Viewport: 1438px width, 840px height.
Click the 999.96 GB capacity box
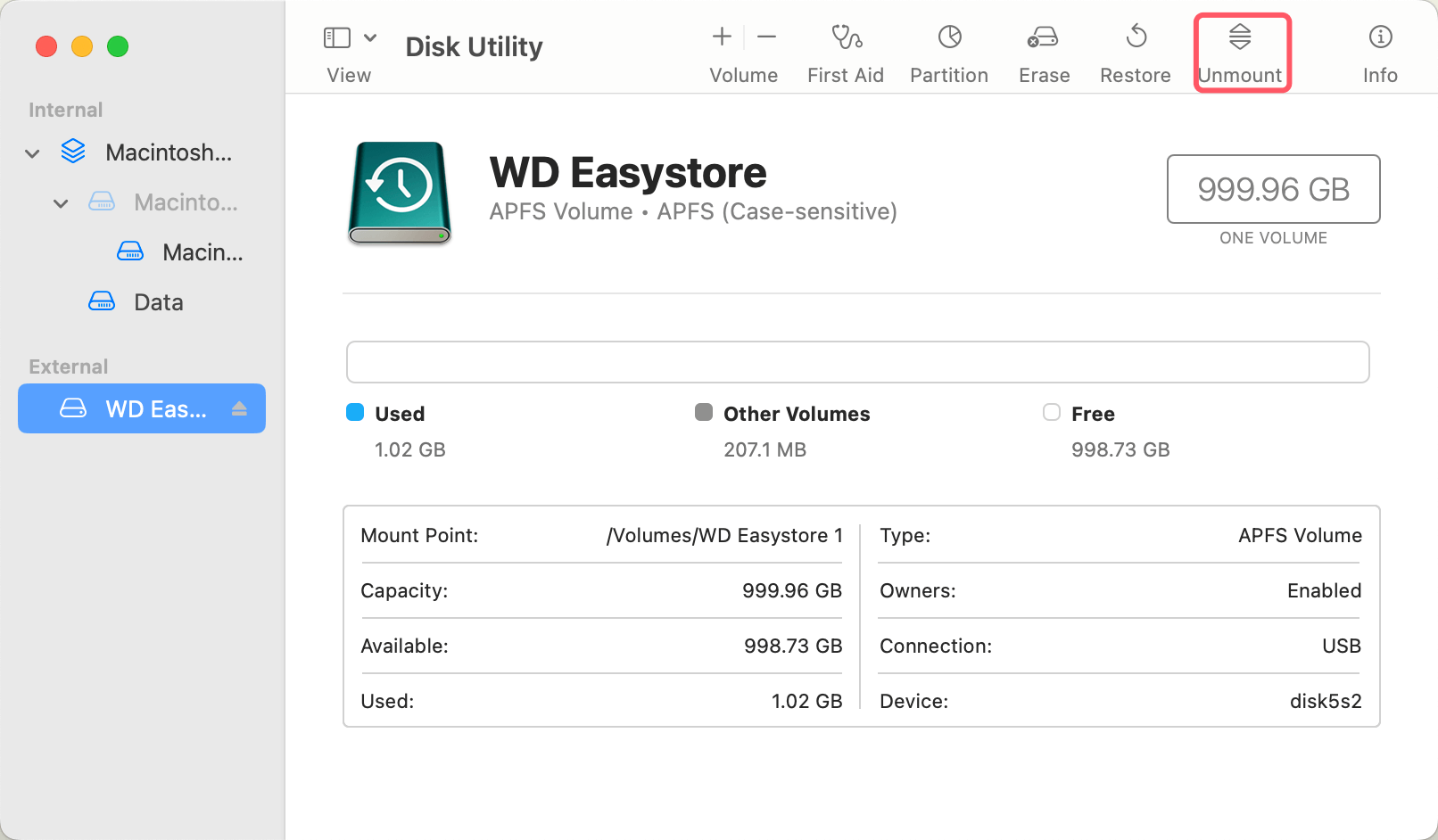coord(1273,189)
